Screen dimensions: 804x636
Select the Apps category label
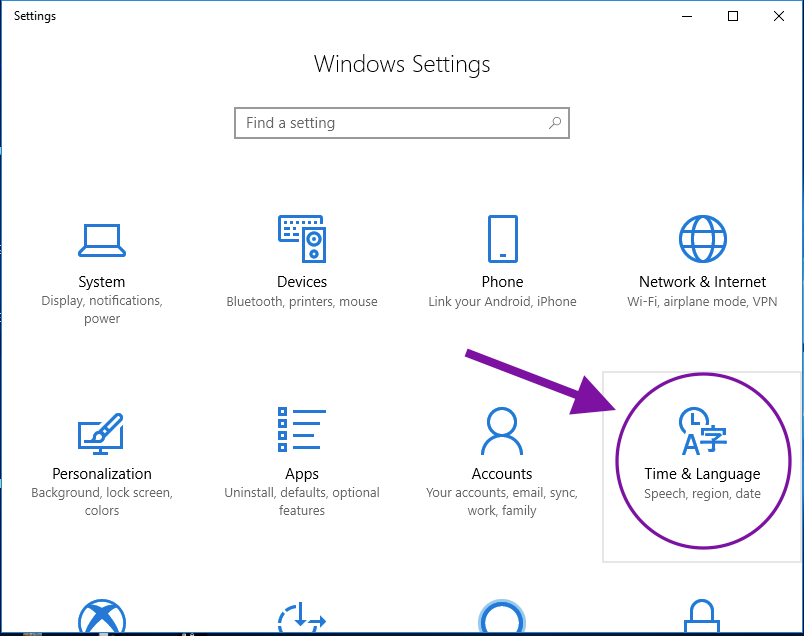coord(302,474)
